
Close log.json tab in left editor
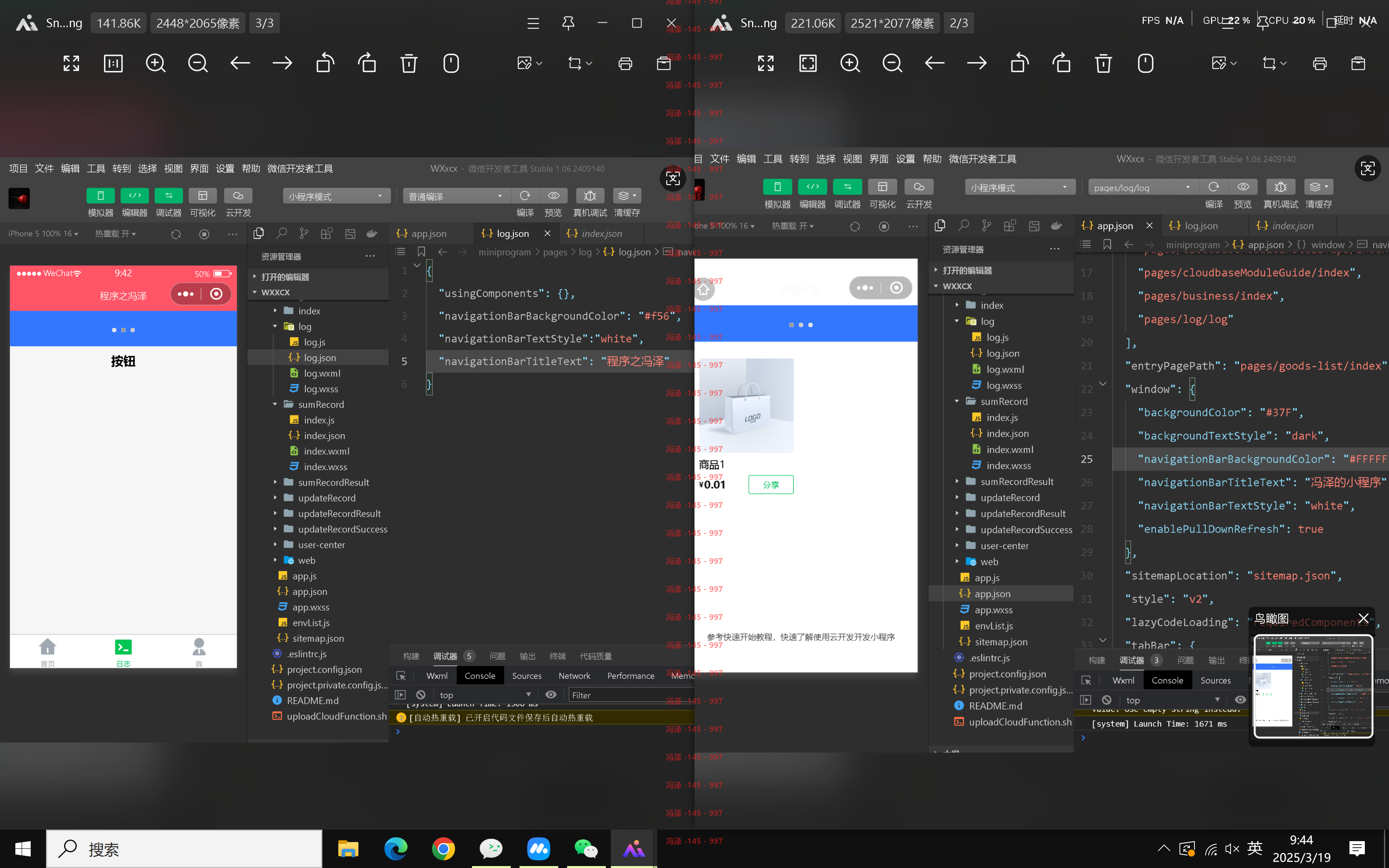tap(547, 233)
